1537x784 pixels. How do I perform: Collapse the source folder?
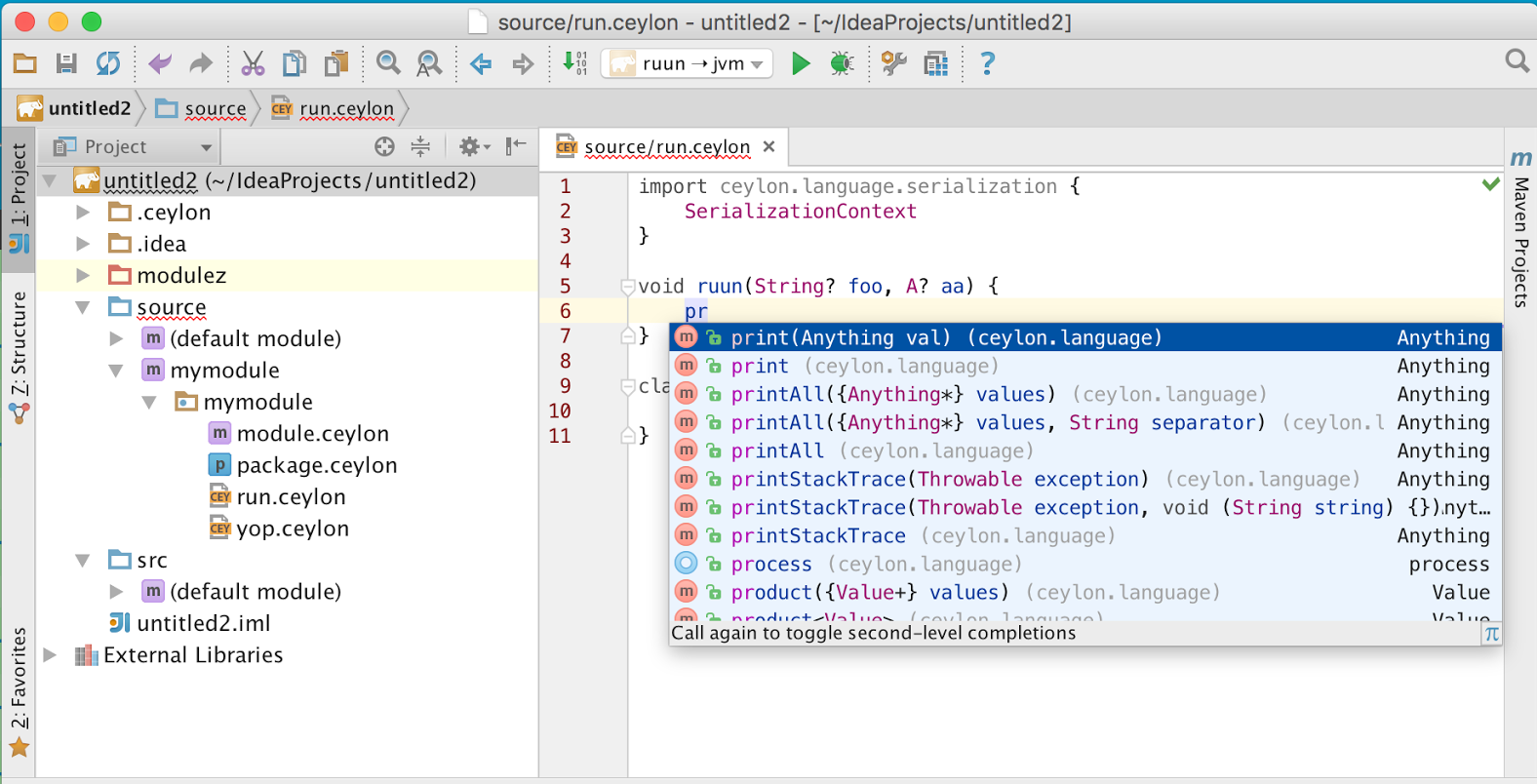click(83, 307)
